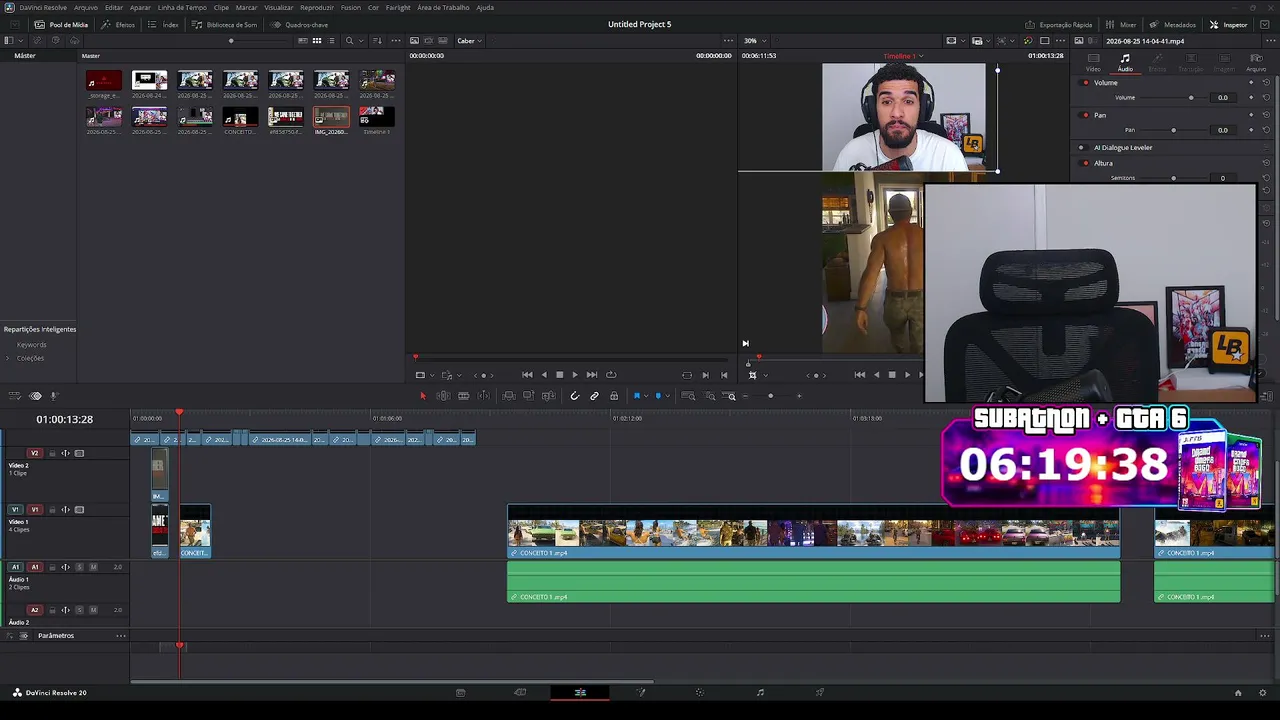
Task: Click the Overwrite Clip icon
Action: click(x=529, y=396)
